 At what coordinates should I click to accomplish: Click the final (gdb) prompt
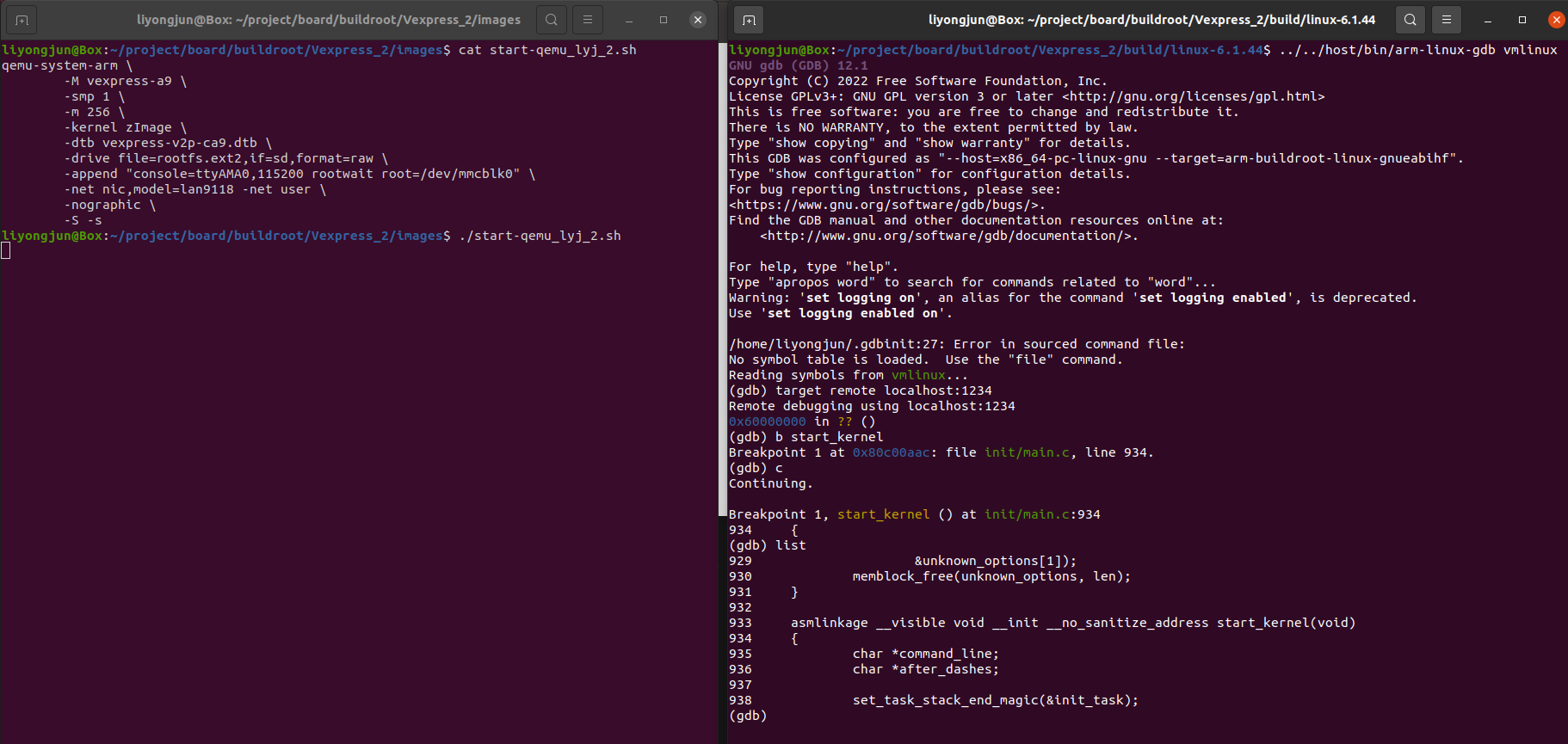point(748,716)
